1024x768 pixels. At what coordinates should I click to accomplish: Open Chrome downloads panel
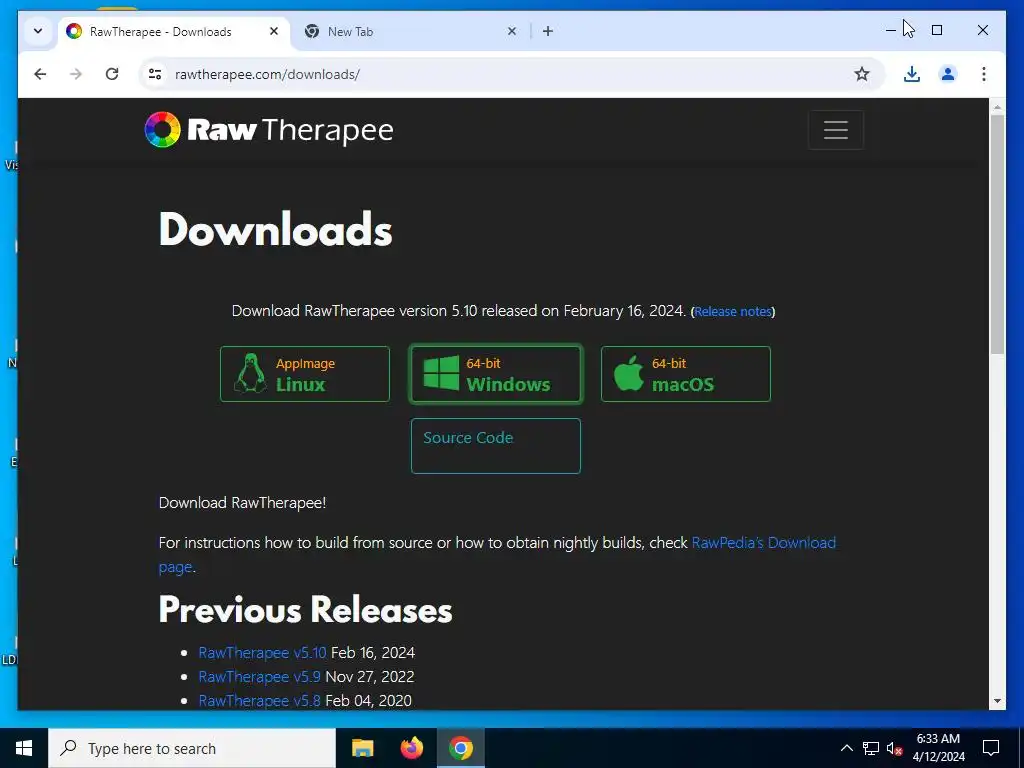point(912,74)
